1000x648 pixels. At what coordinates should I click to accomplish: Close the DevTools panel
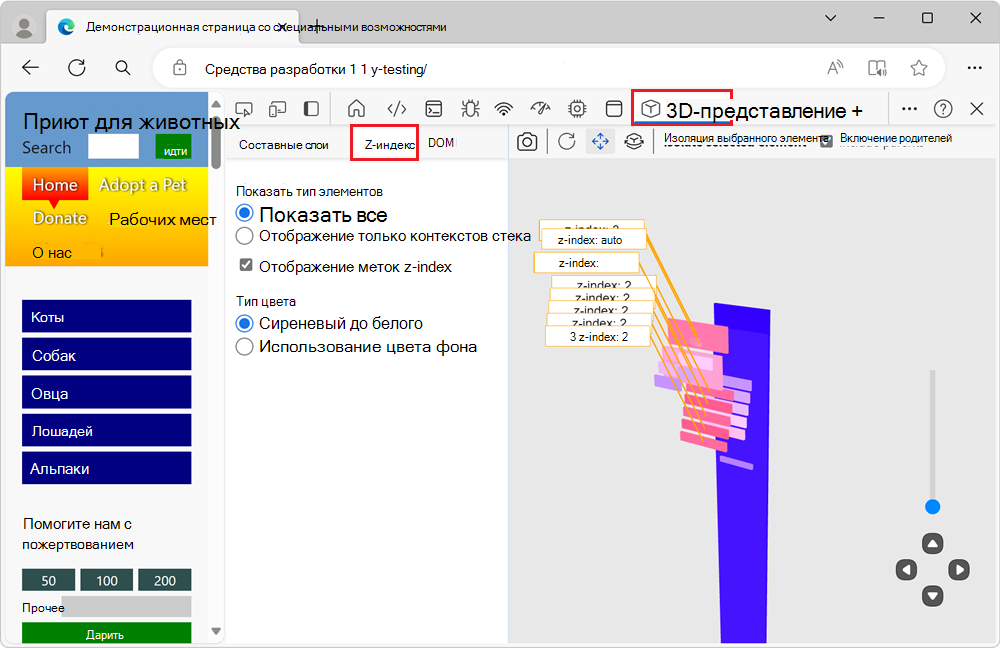click(976, 109)
